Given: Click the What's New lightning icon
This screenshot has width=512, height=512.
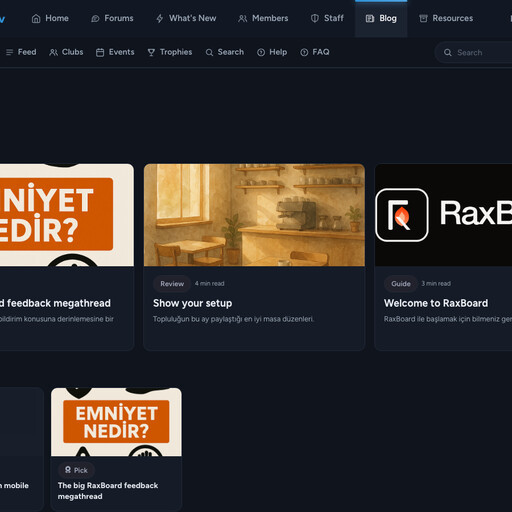Looking at the screenshot, I should [x=160, y=19].
